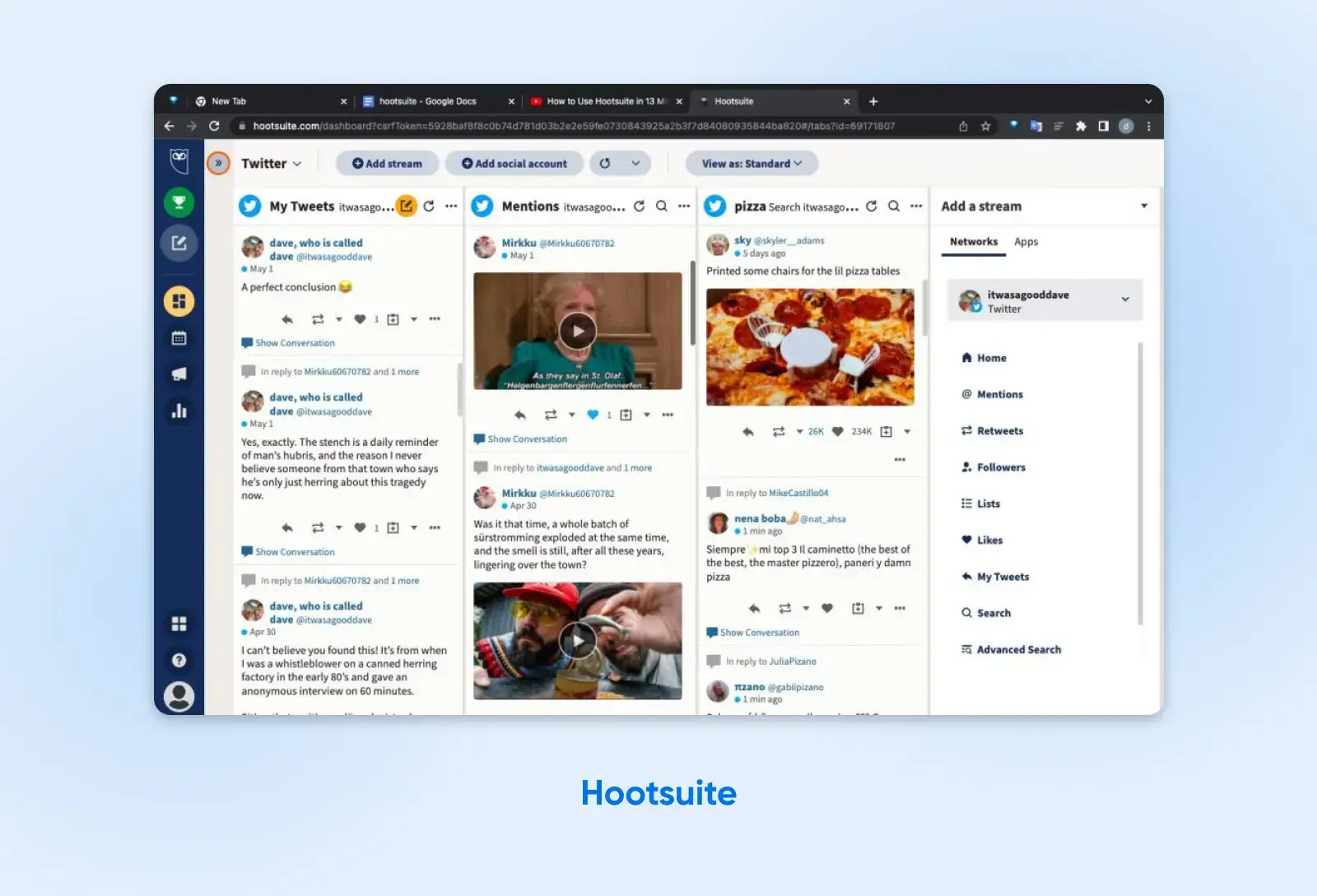Open the Planner calendar icon
1317x896 pixels.
[179, 338]
